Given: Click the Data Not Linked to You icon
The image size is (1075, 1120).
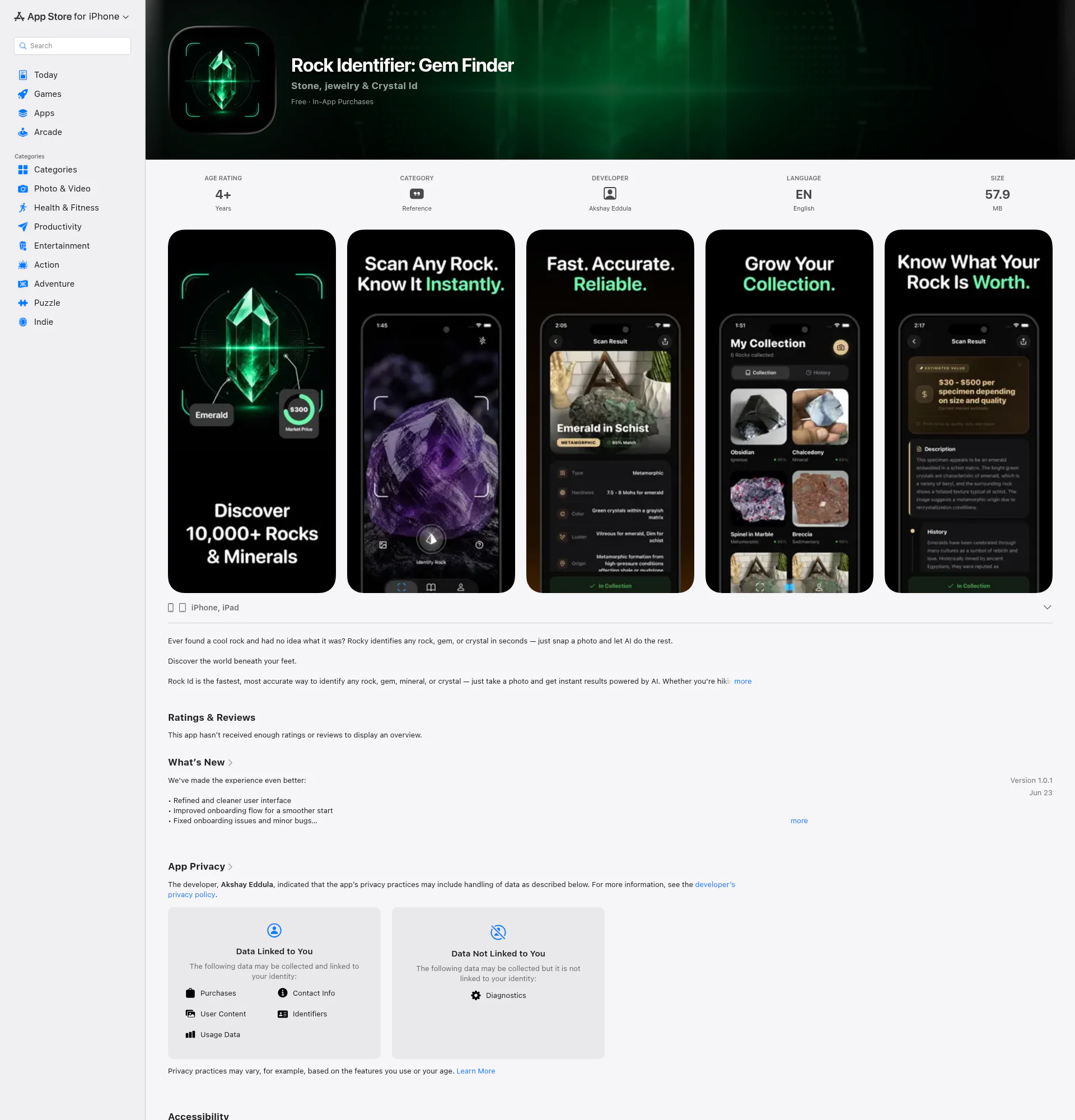Looking at the screenshot, I should click(x=498, y=932).
